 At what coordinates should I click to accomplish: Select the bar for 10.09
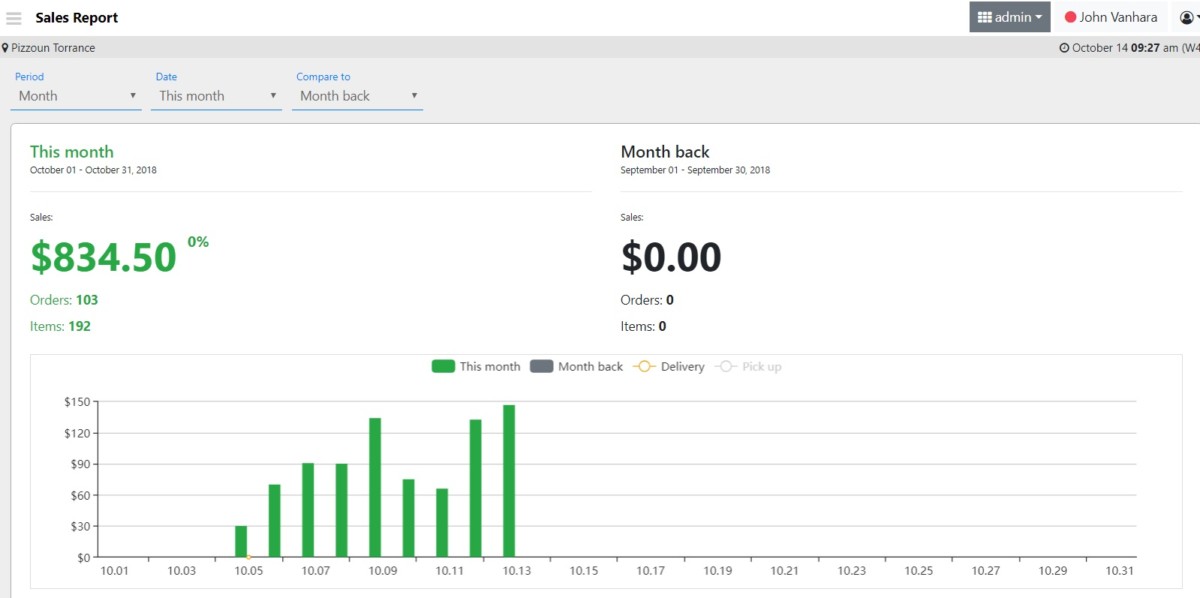pyautogui.click(x=375, y=487)
